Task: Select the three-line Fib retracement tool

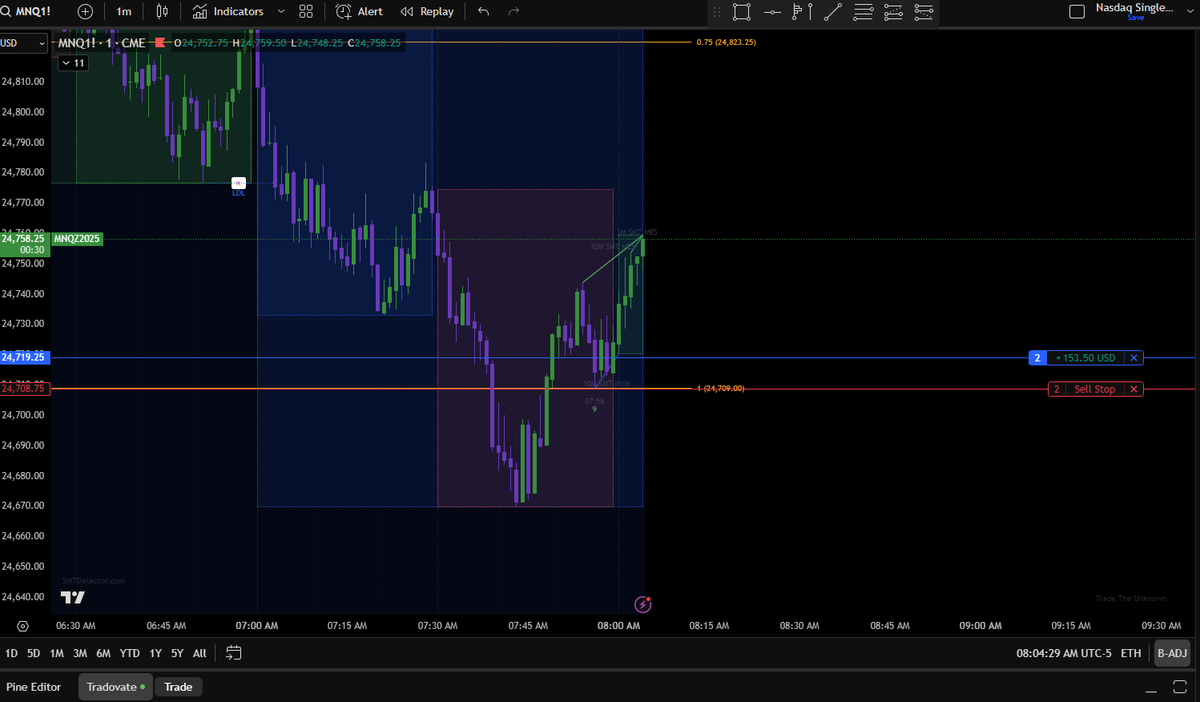Action: tap(864, 12)
